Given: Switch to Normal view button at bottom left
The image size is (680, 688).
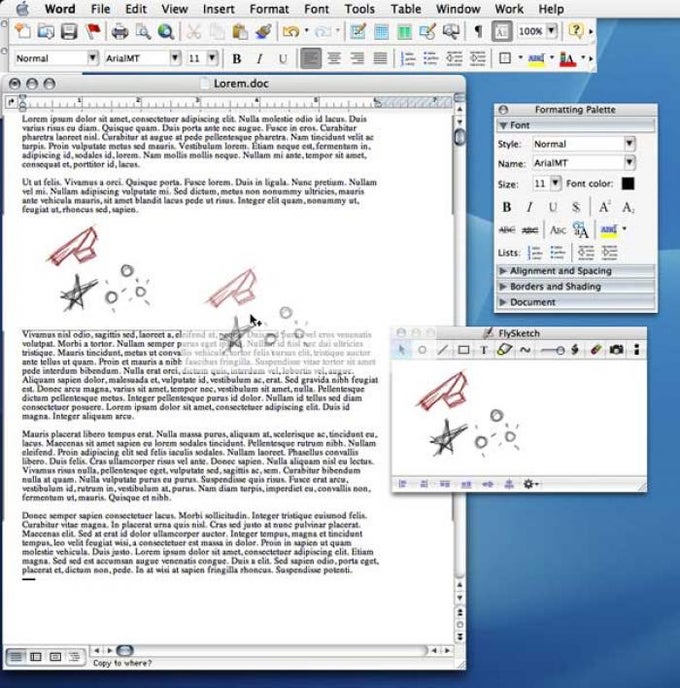Looking at the screenshot, I should click(16, 656).
